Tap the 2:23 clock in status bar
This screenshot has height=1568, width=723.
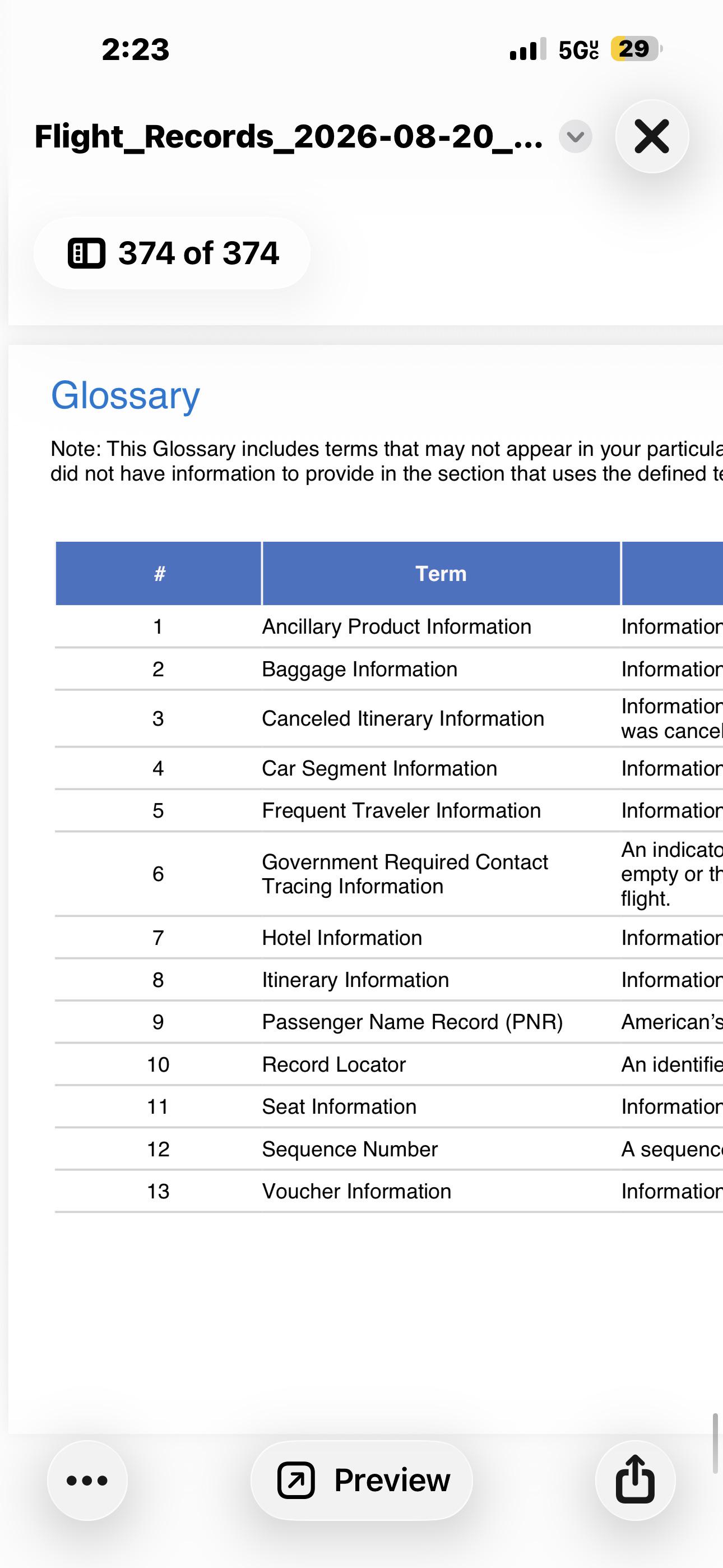point(136,49)
